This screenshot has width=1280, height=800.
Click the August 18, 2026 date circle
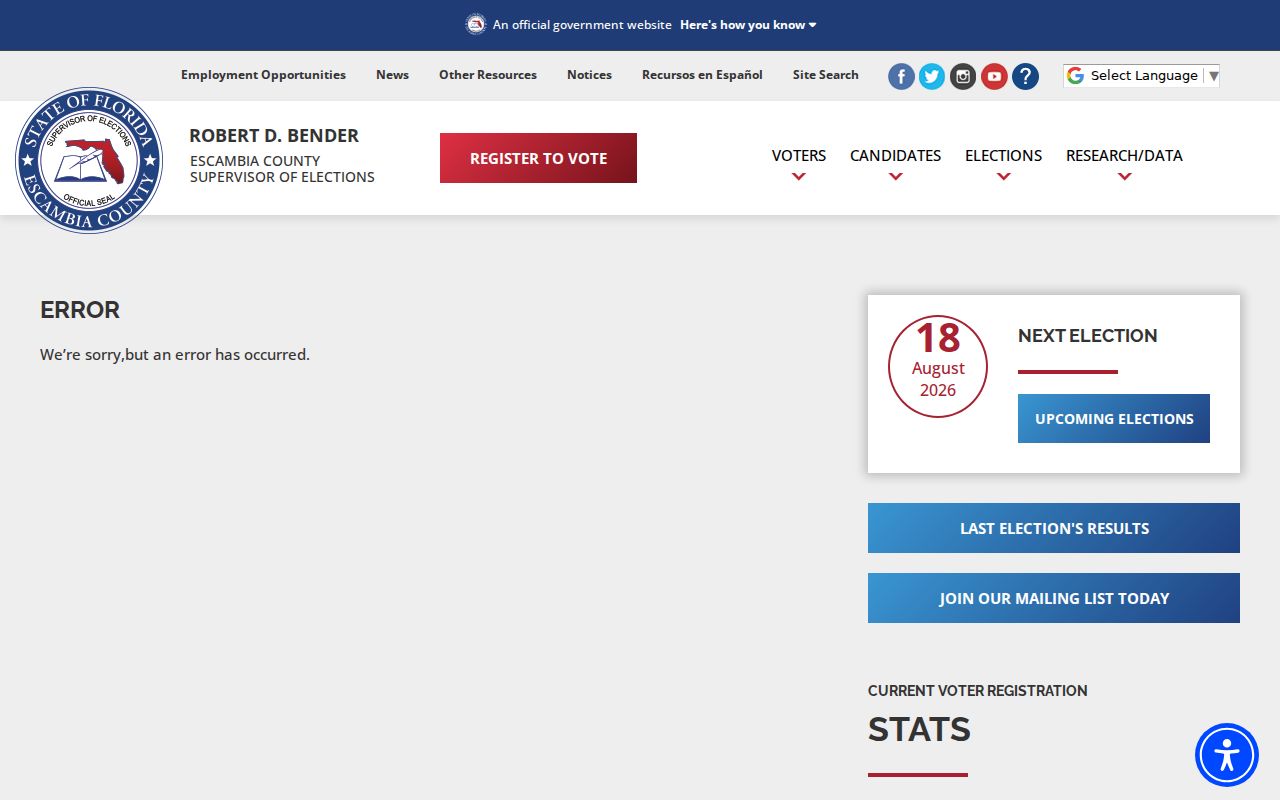click(x=938, y=366)
